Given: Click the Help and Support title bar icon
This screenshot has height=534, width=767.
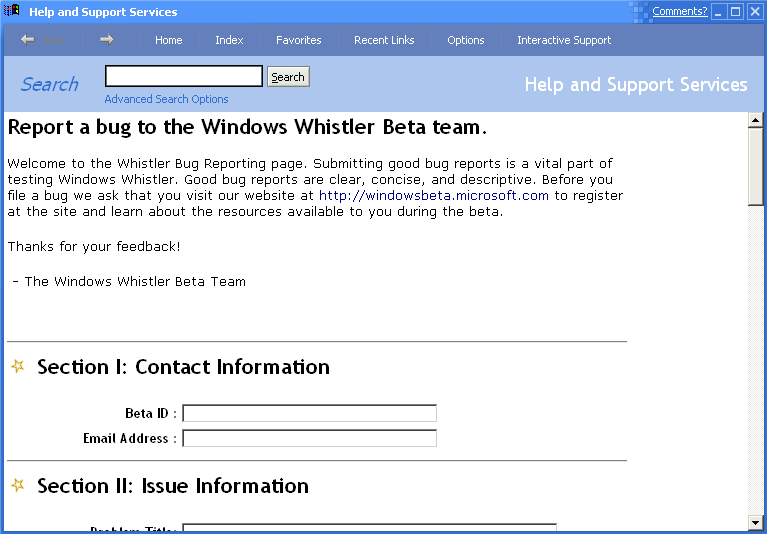Looking at the screenshot, I should (11, 10).
